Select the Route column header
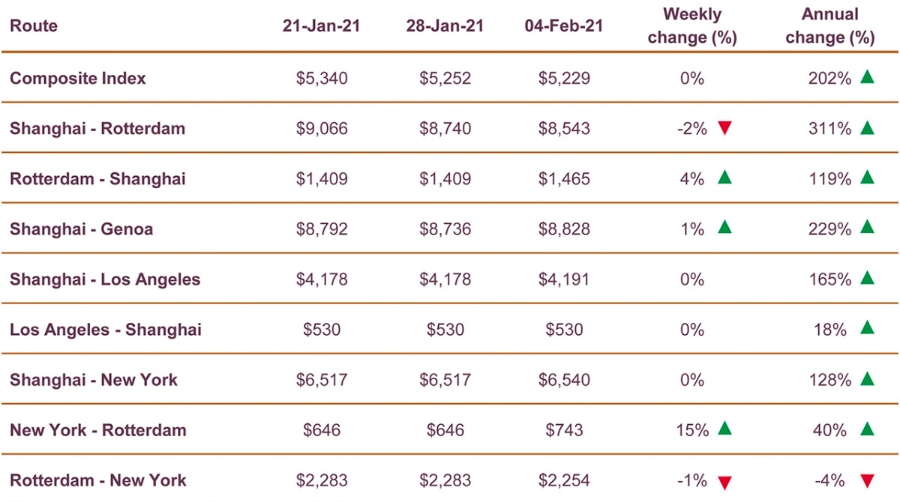Viewport: 900px width, 502px height. (33, 26)
